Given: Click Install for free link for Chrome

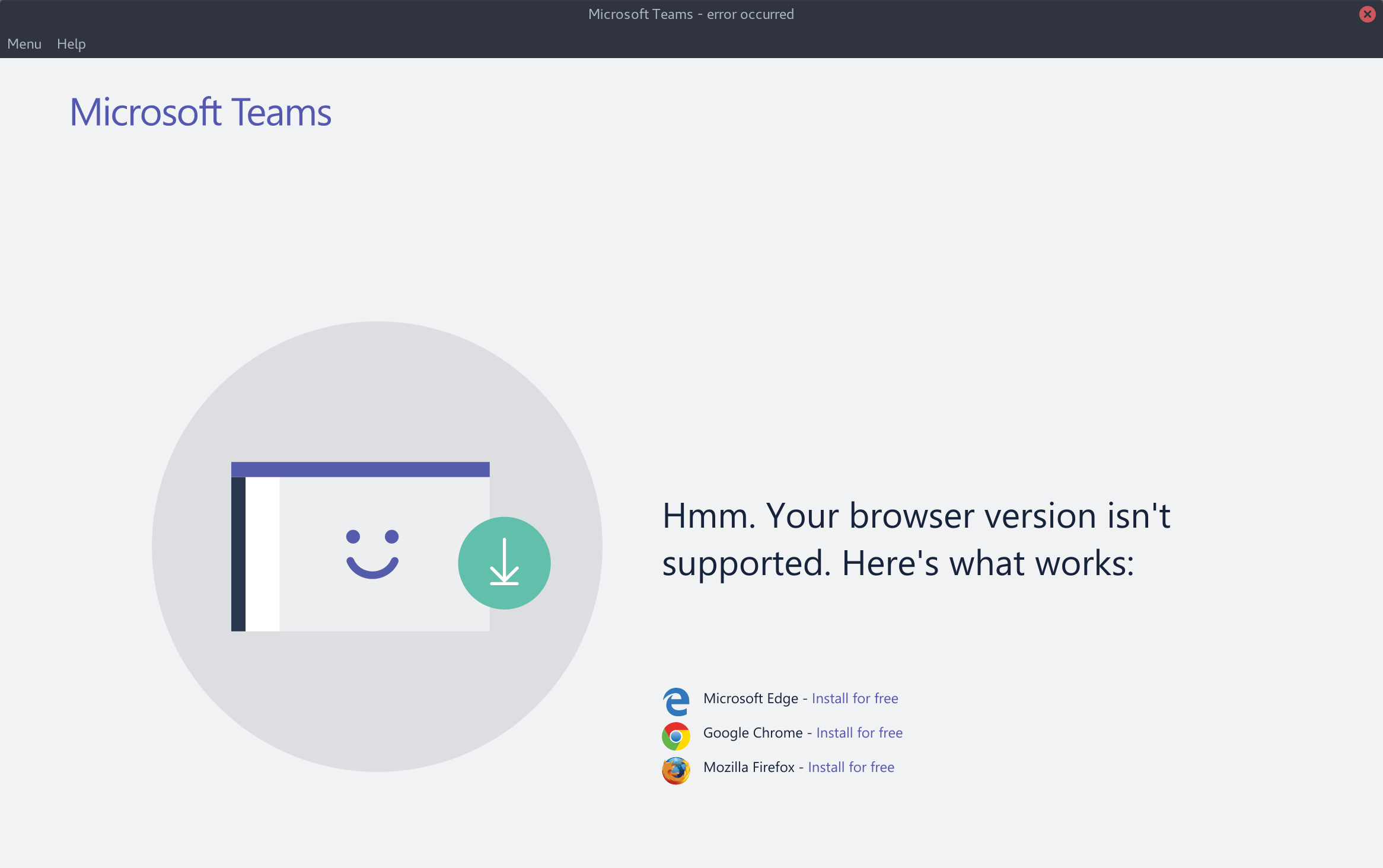Looking at the screenshot, I should tap(859, 733).
